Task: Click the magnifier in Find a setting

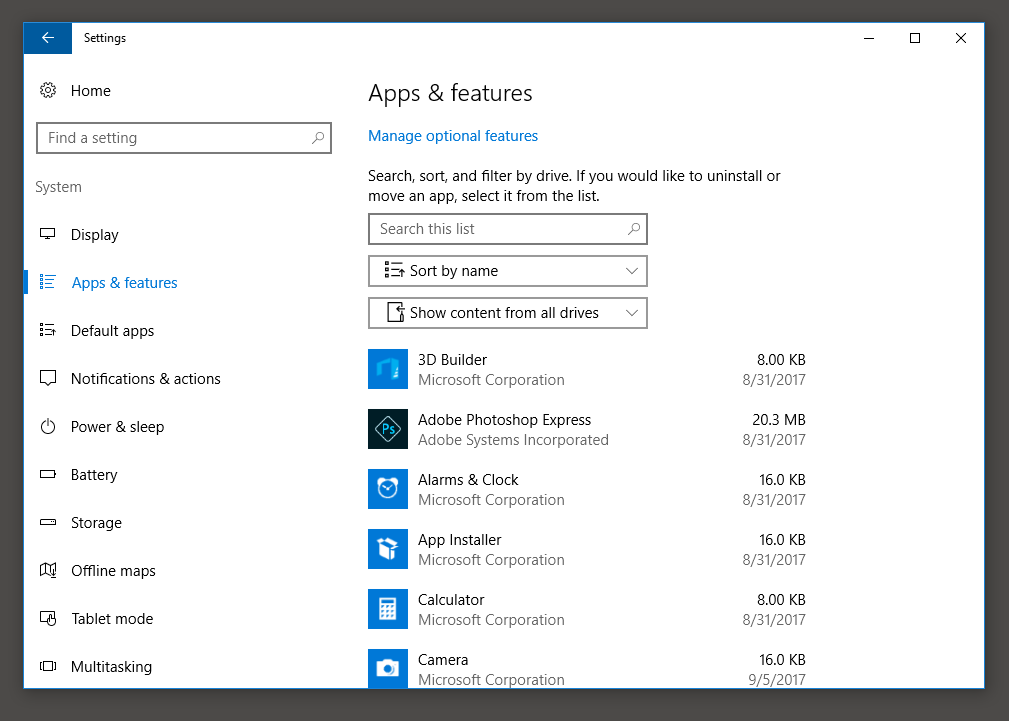Action: point(318,138)
